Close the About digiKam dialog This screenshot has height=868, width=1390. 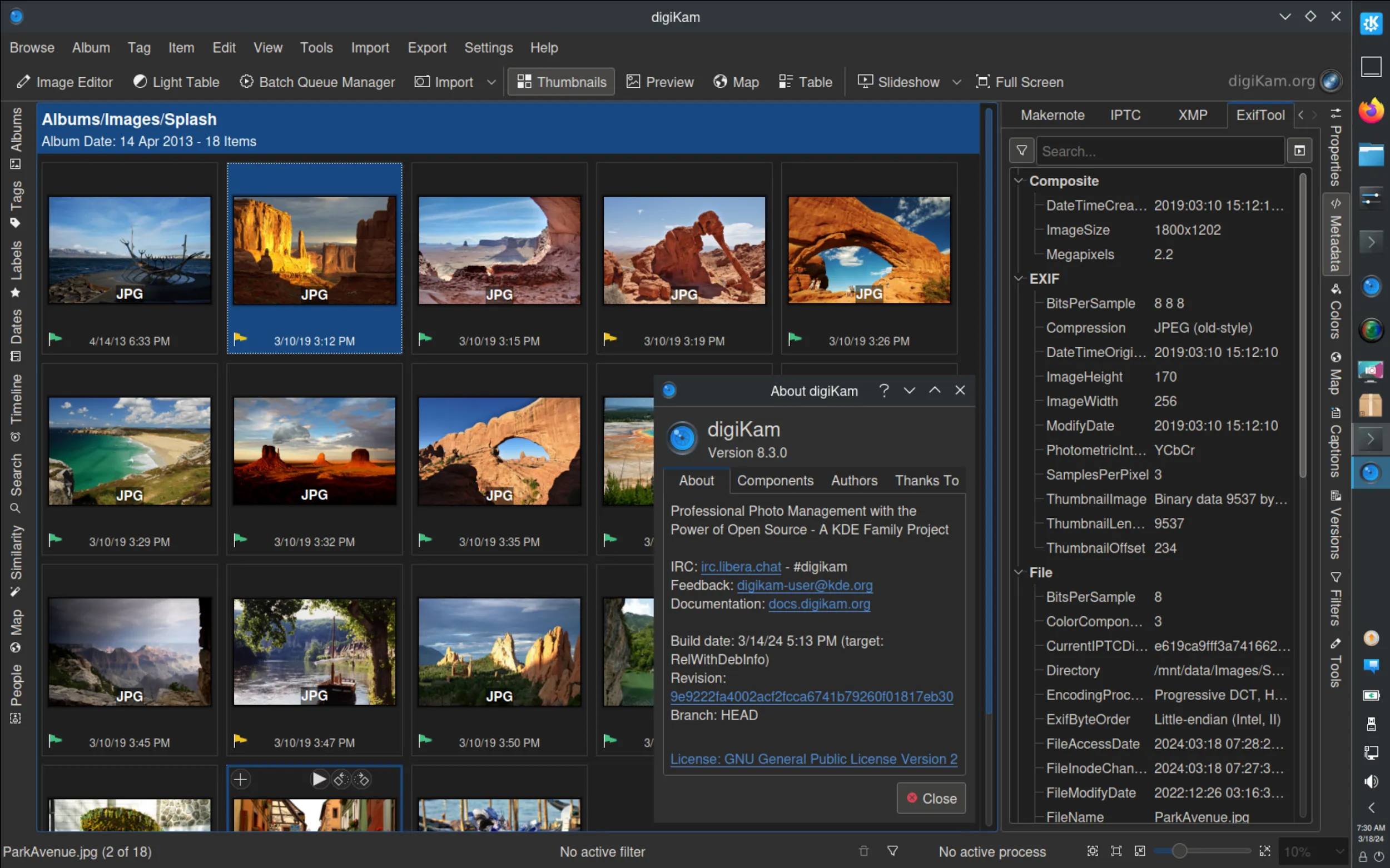931,798
